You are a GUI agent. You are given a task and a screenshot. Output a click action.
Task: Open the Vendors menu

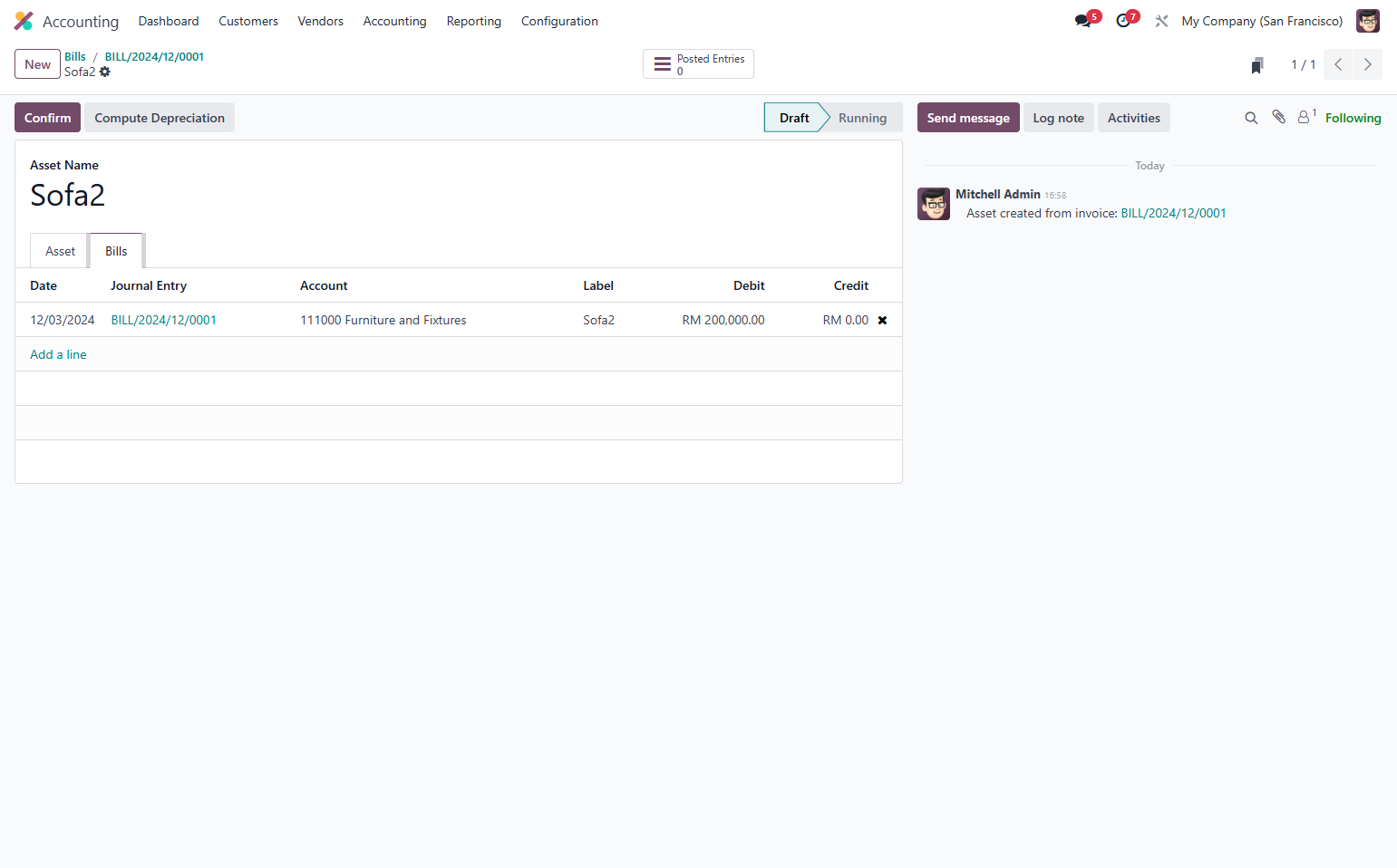point(321,21)
